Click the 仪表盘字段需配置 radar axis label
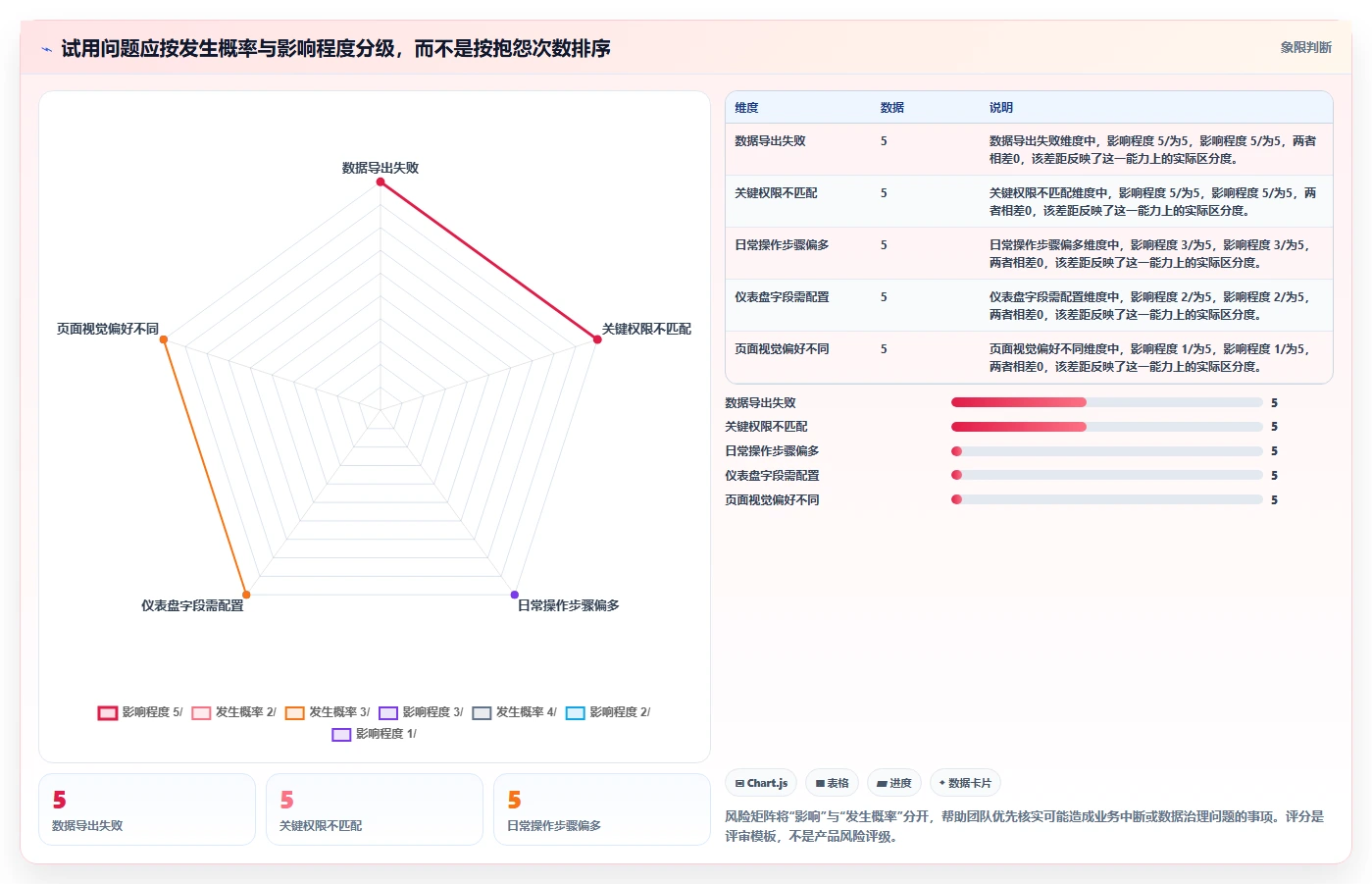Screen dimensions: 1372x884 point(192,605)
